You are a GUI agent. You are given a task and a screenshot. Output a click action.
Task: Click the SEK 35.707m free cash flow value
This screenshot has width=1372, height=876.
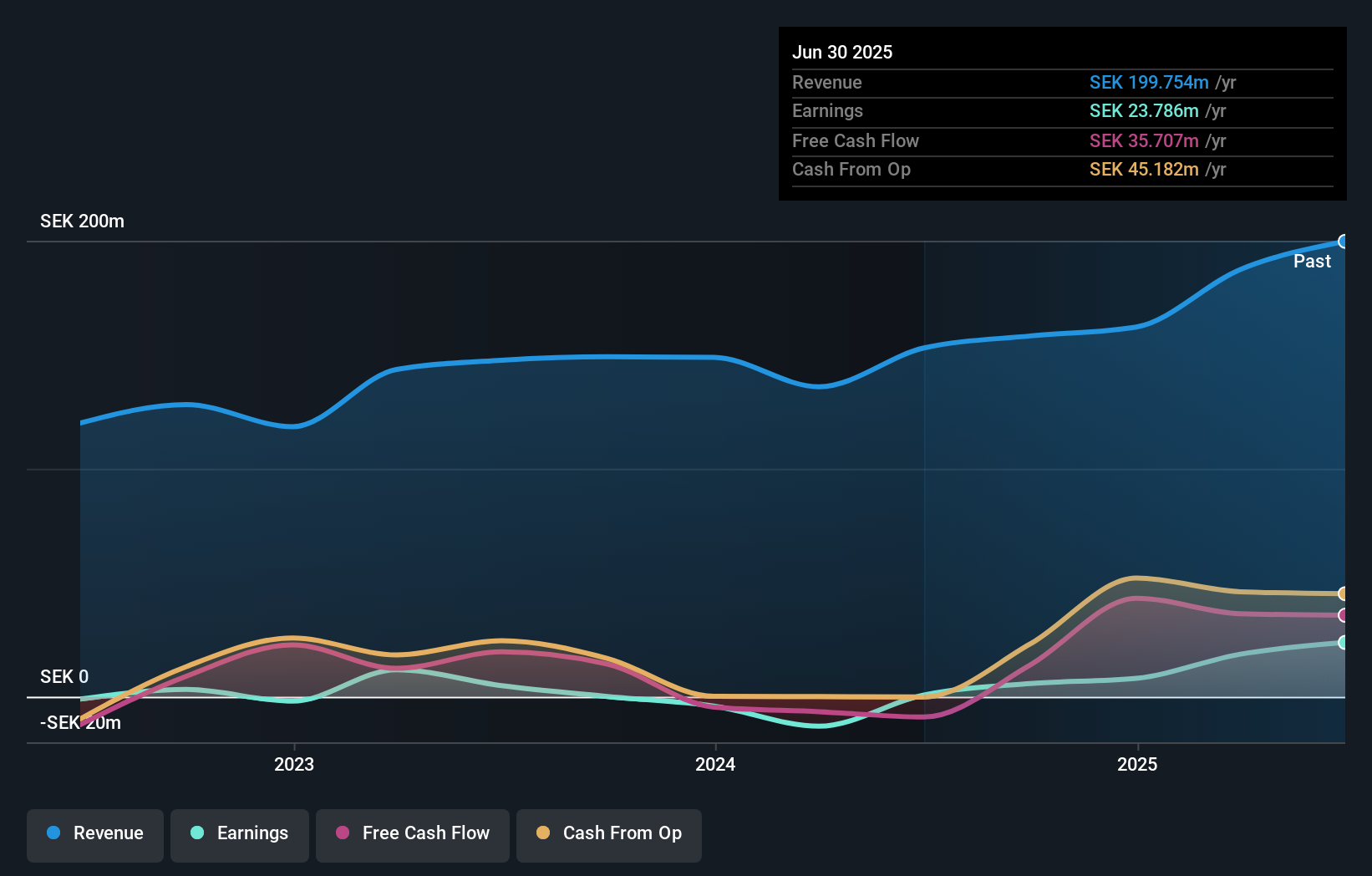pyautogui.click(x=1144, y=140)
